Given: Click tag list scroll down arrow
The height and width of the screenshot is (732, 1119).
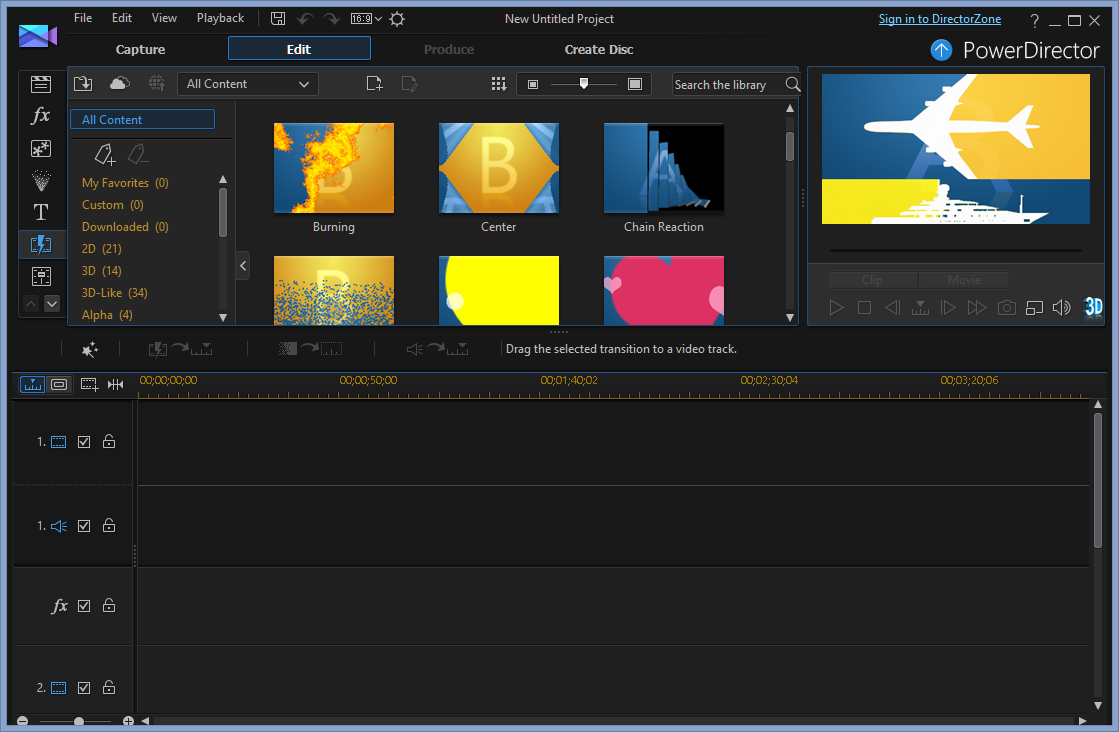Looking at the screenshot, I should tap(223, 317).
